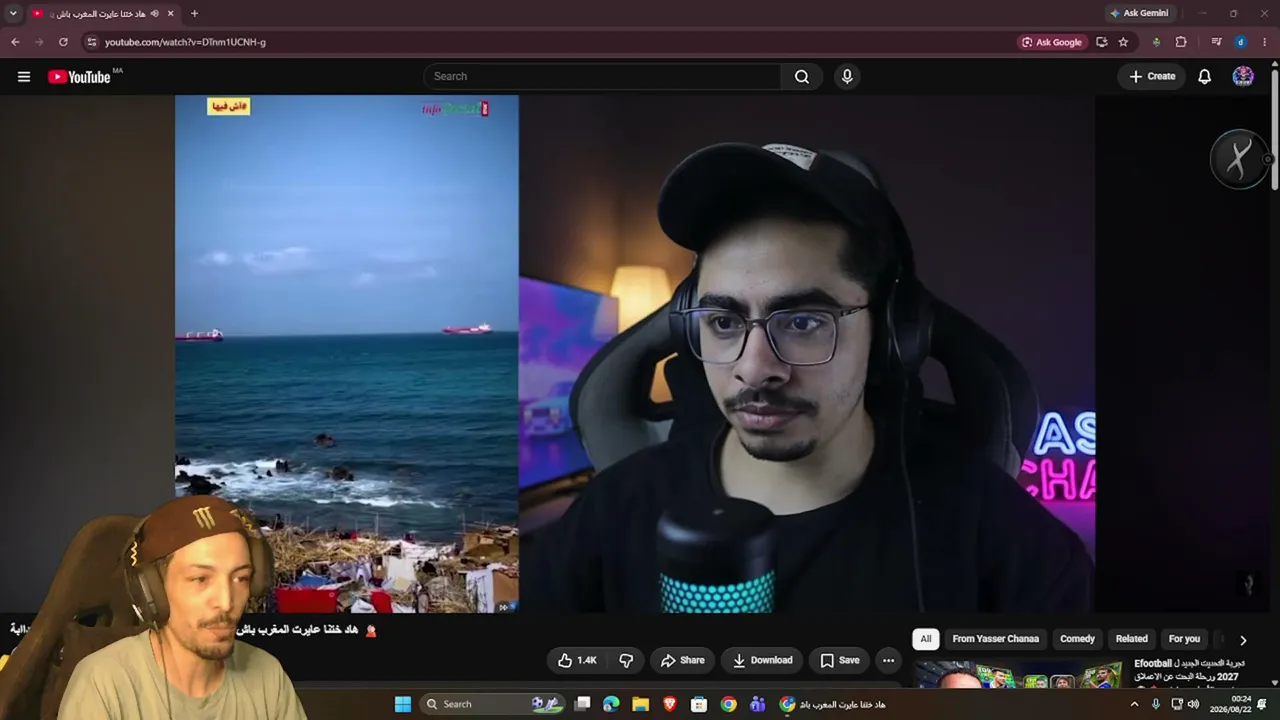Save the video to a playlist
The height and width of the screenshot is (720, 1280).
840,660
